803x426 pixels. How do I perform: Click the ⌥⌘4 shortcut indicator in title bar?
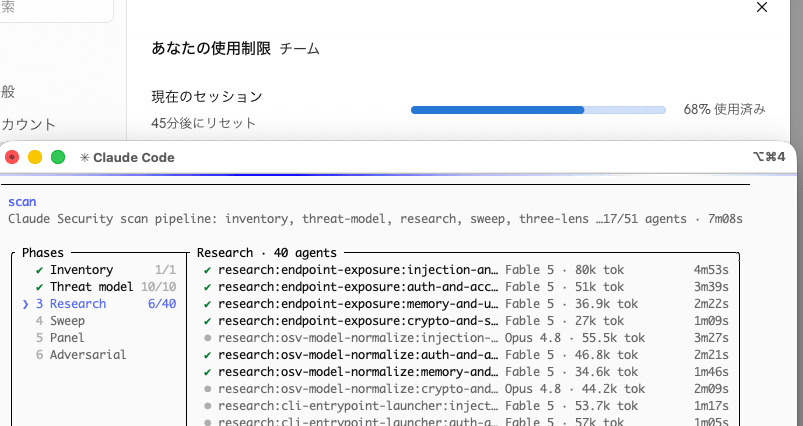[769, 157]
